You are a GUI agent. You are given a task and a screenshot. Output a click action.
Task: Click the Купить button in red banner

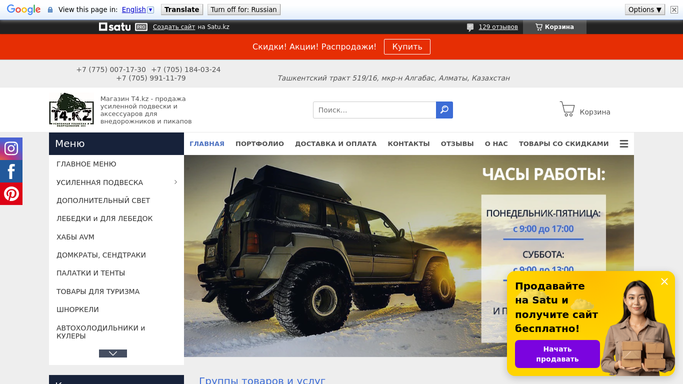click(407, 47)
